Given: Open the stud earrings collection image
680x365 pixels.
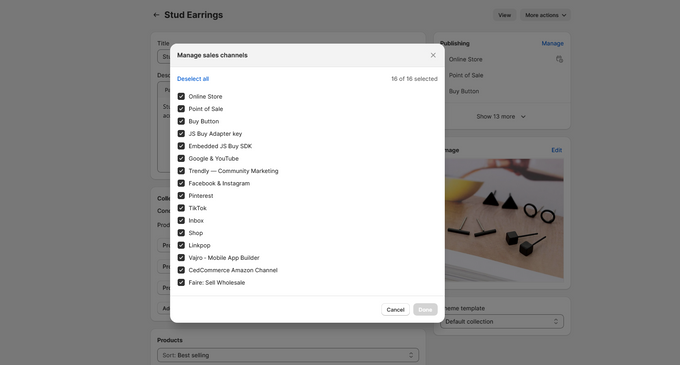Looking at the screenshot, I should coord(503,220).
